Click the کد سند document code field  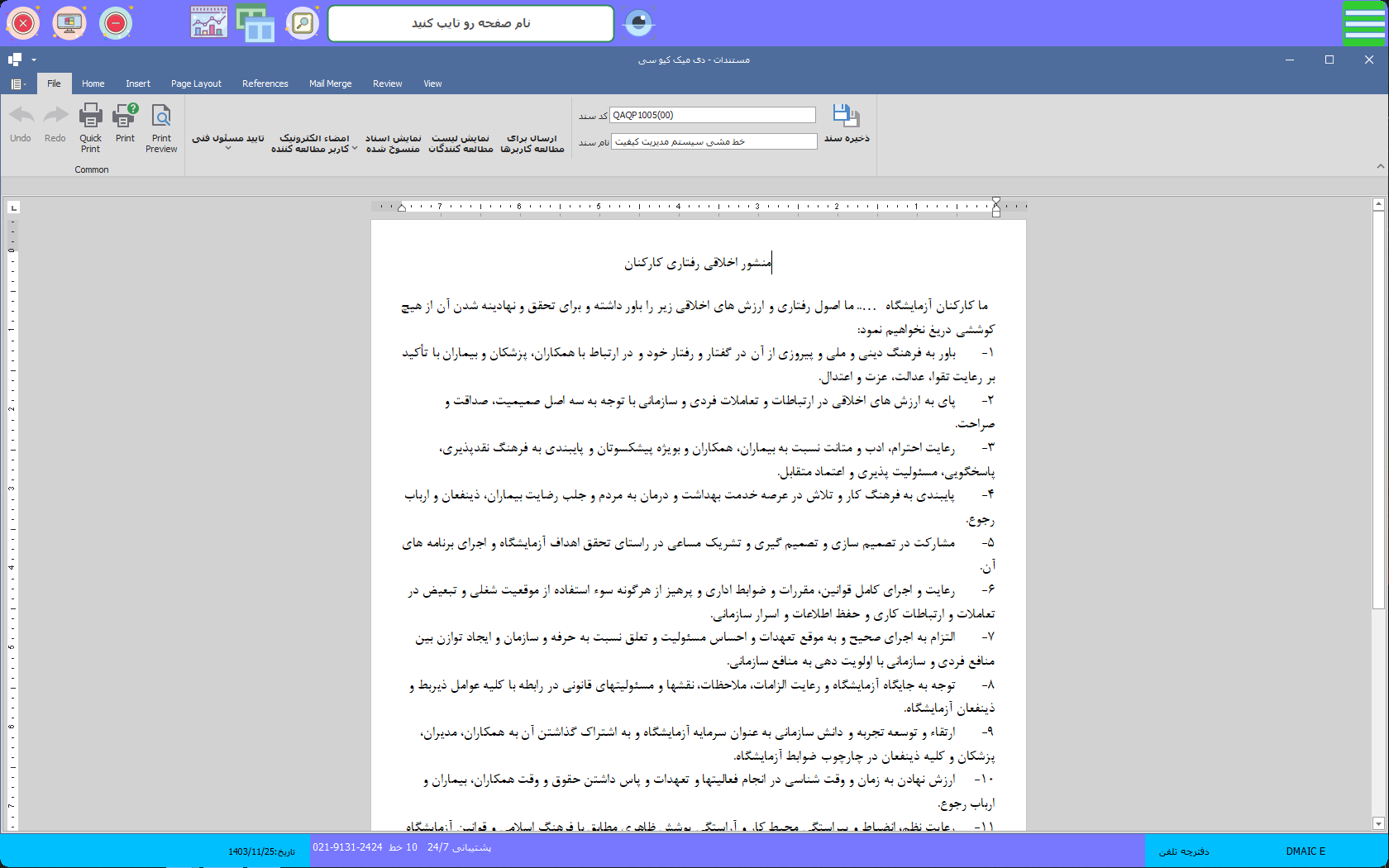pyautogui.click(x=713, y=115)
